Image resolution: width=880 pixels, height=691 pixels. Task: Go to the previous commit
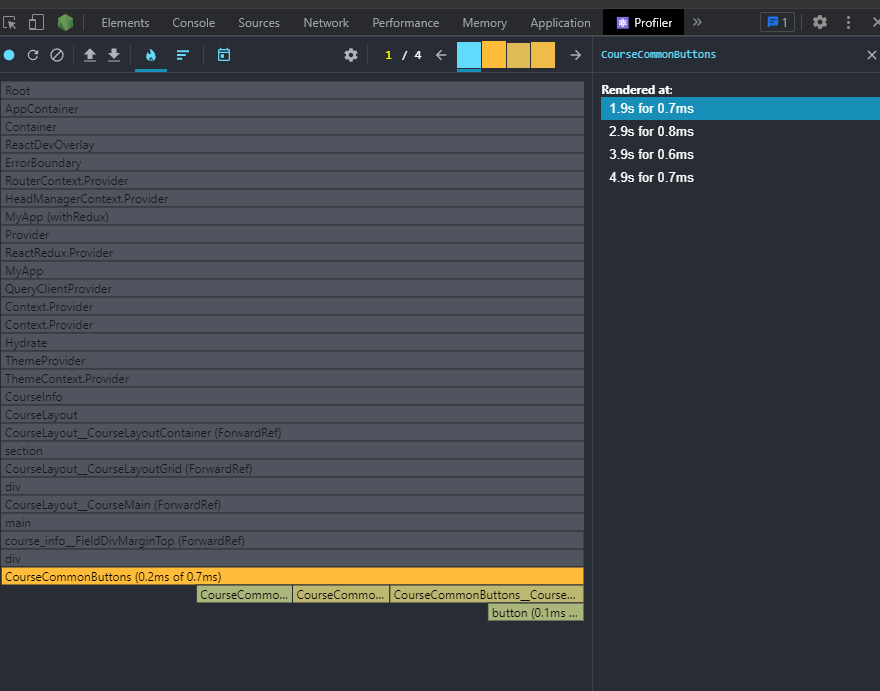(441, 55)
